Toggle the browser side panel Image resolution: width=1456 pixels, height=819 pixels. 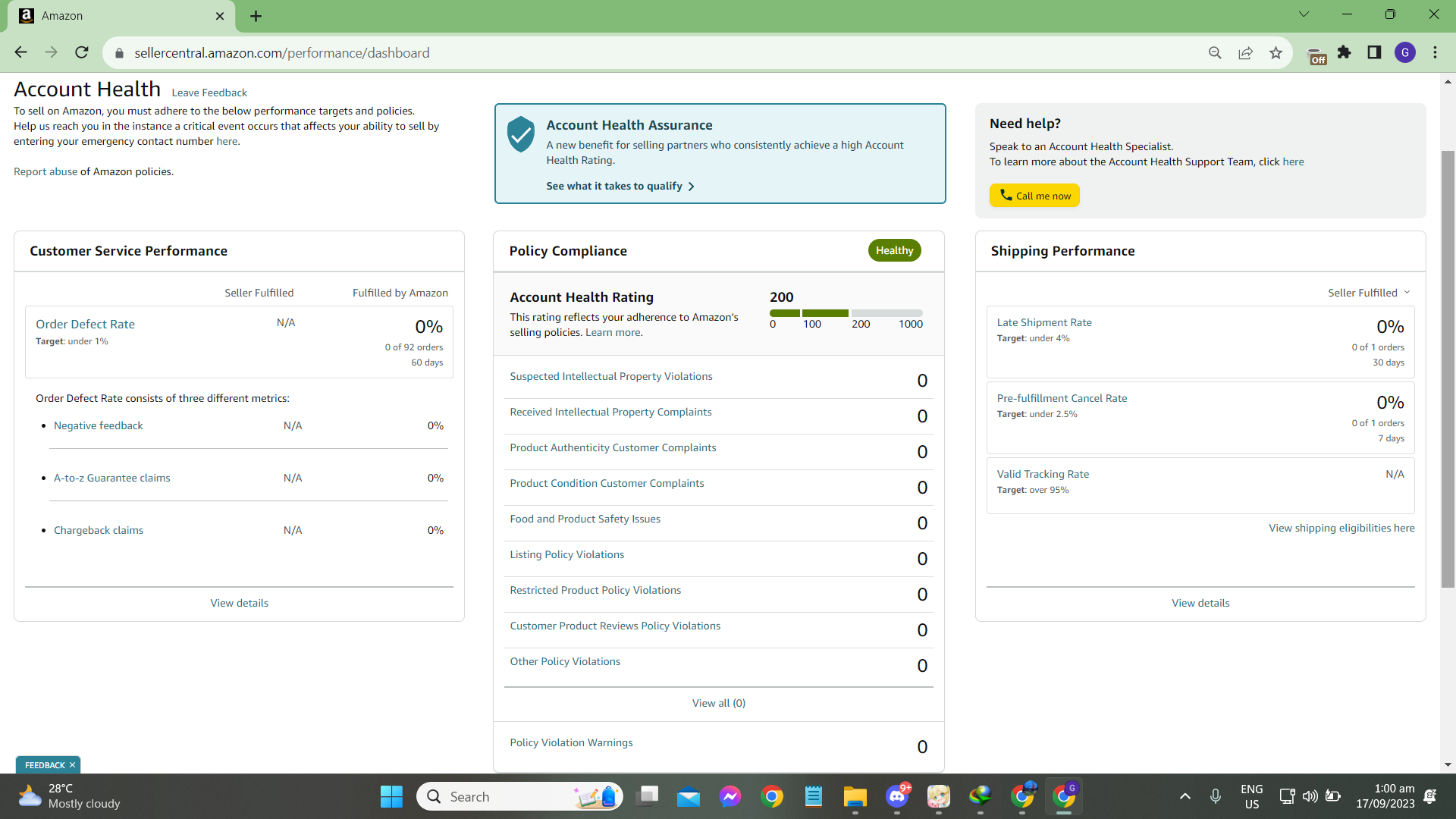(1374, 52)
